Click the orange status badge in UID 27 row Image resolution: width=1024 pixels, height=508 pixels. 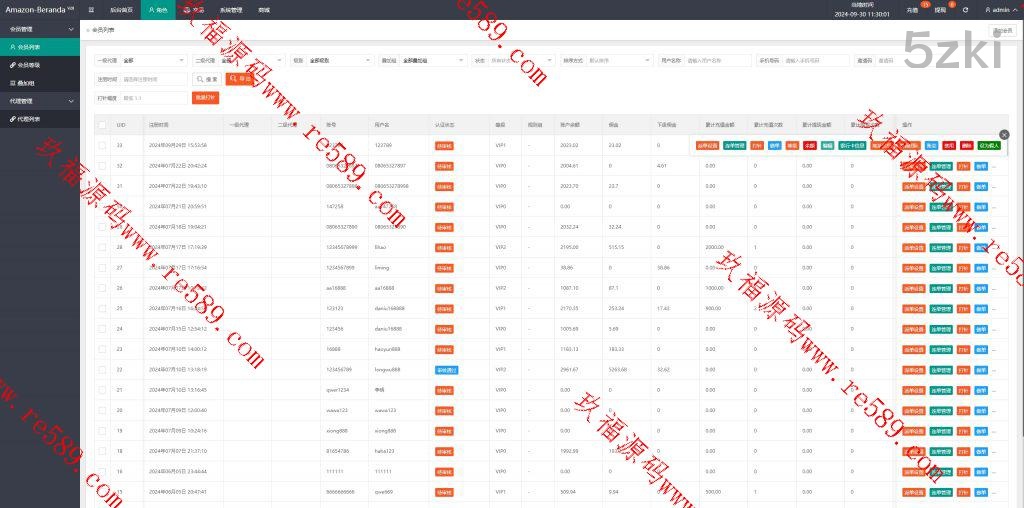pos(444,268)
